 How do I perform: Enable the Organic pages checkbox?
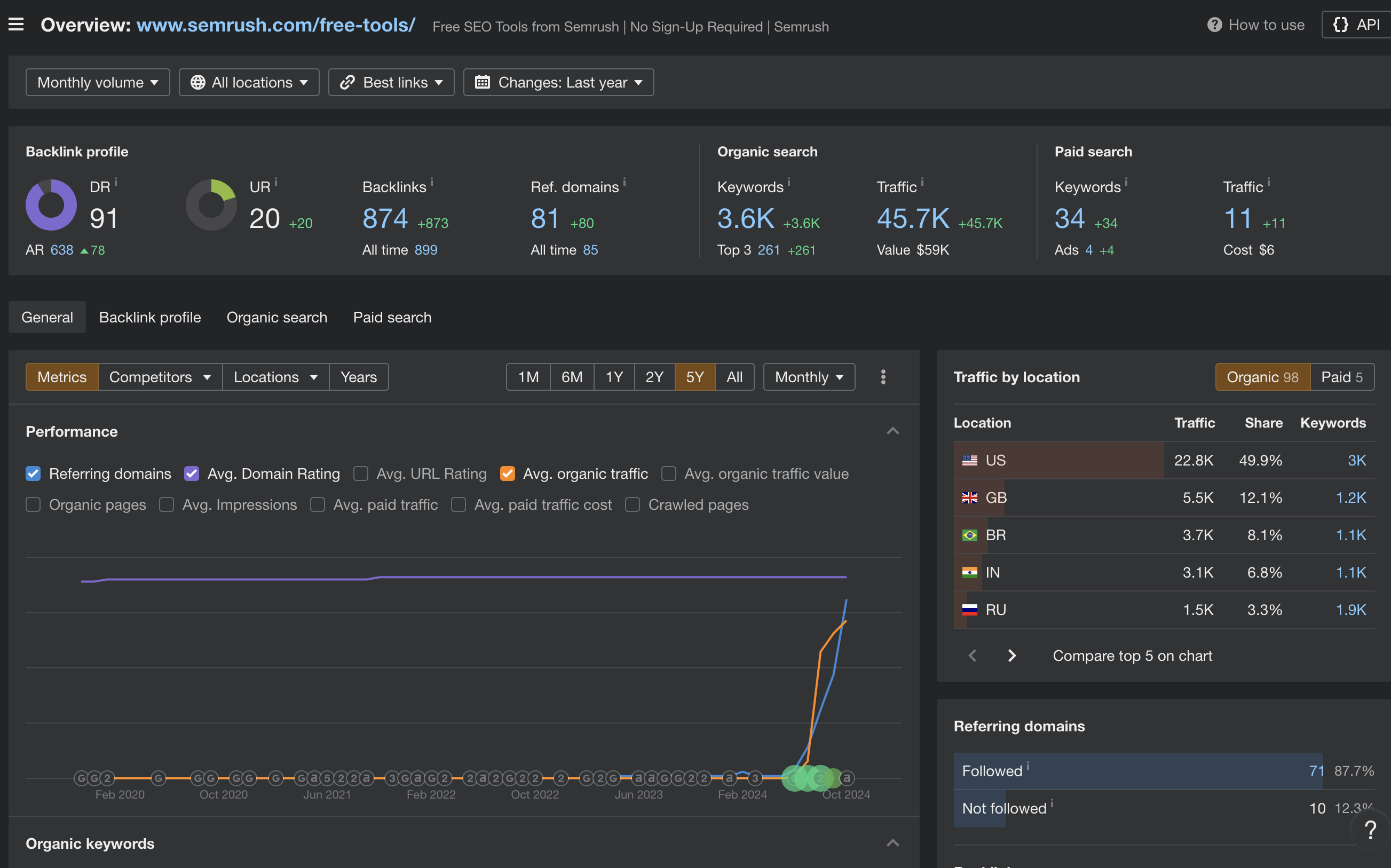(33, 504)
